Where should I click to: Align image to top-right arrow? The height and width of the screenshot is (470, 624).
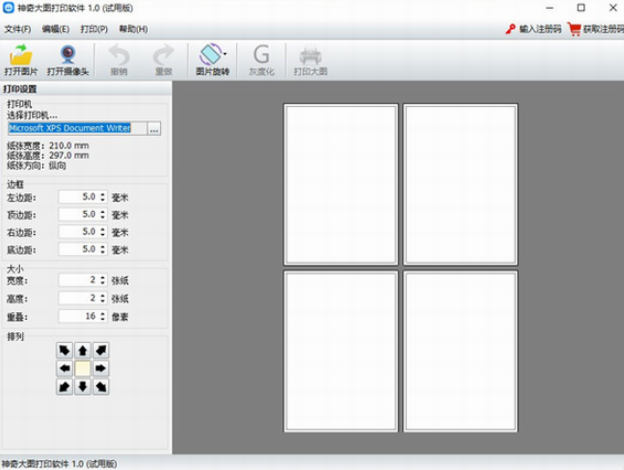point(101,351)
